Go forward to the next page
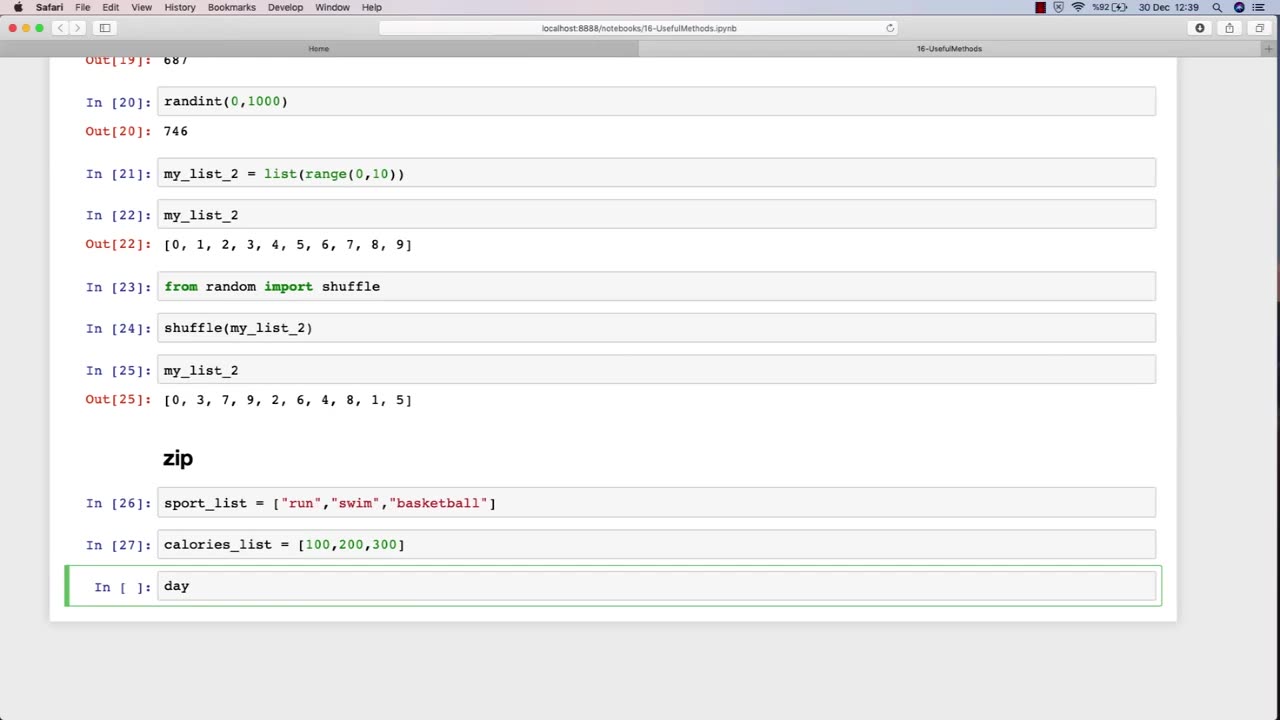Screen dimensions: 1280x720 click(78, 28)
